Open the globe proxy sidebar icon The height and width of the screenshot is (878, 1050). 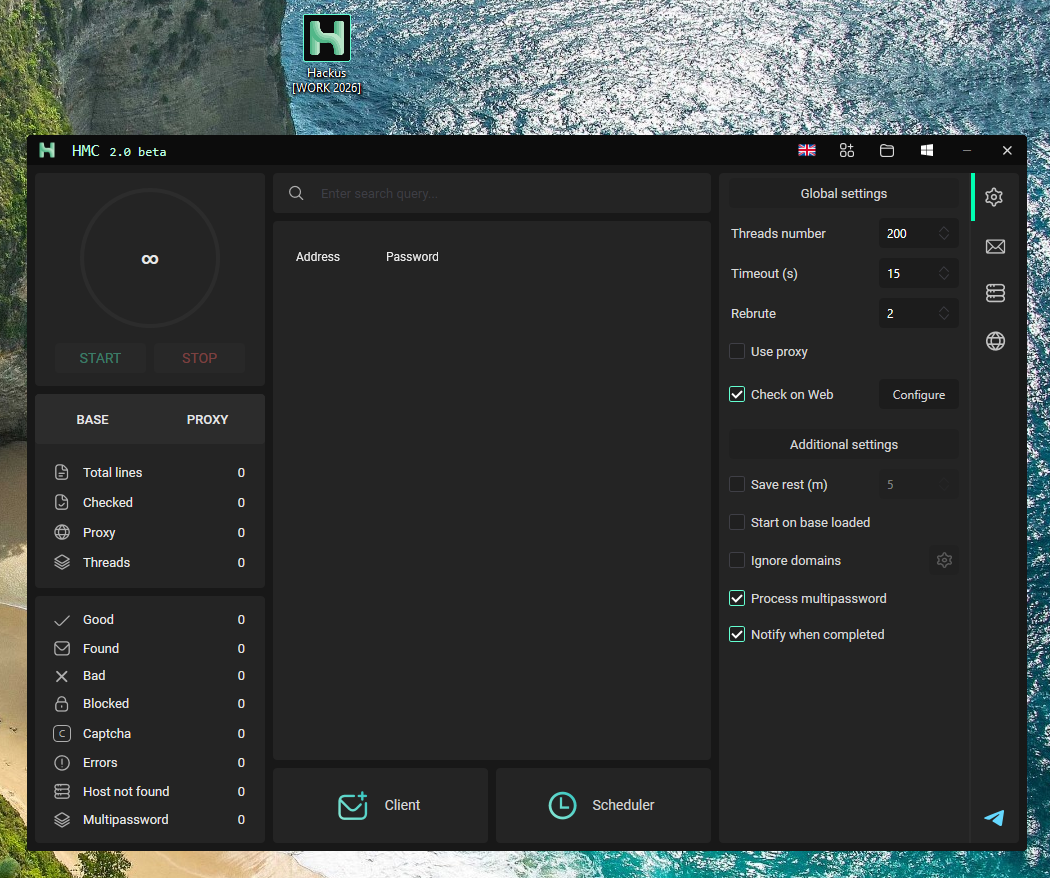(x=995, y=341)
